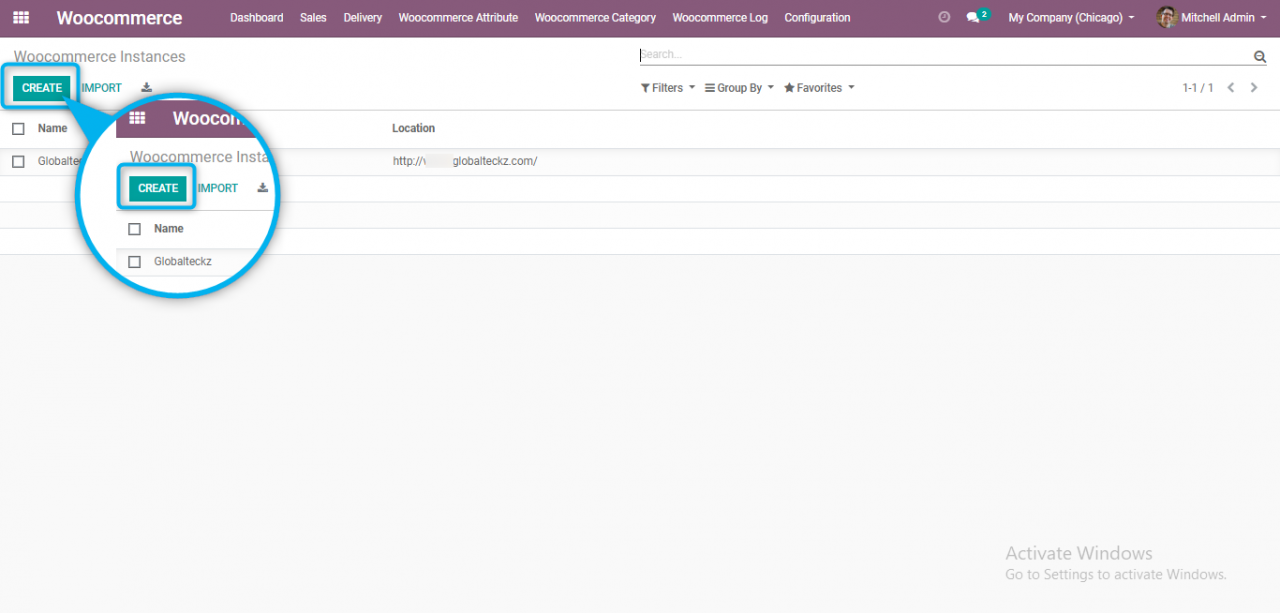
Task: Open the Woocommerce Category menu
Action: [x=595, y=17]
